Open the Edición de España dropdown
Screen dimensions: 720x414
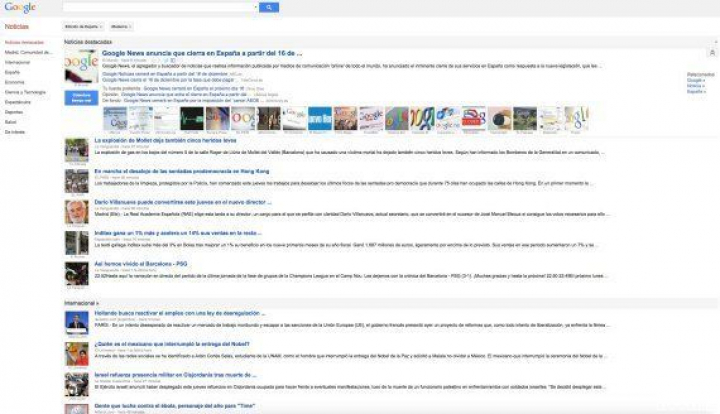(x=83, y=26)
